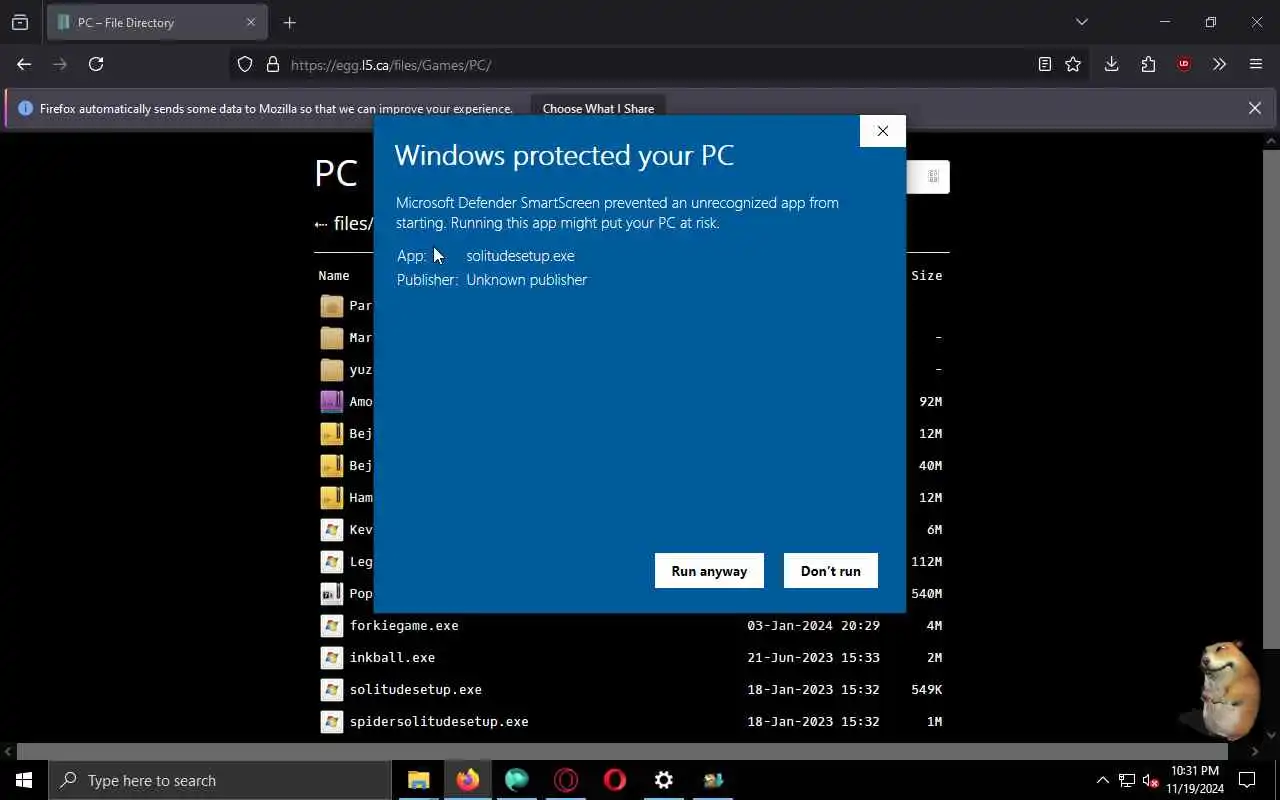Open Settings gear in taskbar
This screenshot has height=800, width=1280.
[664, 780]
